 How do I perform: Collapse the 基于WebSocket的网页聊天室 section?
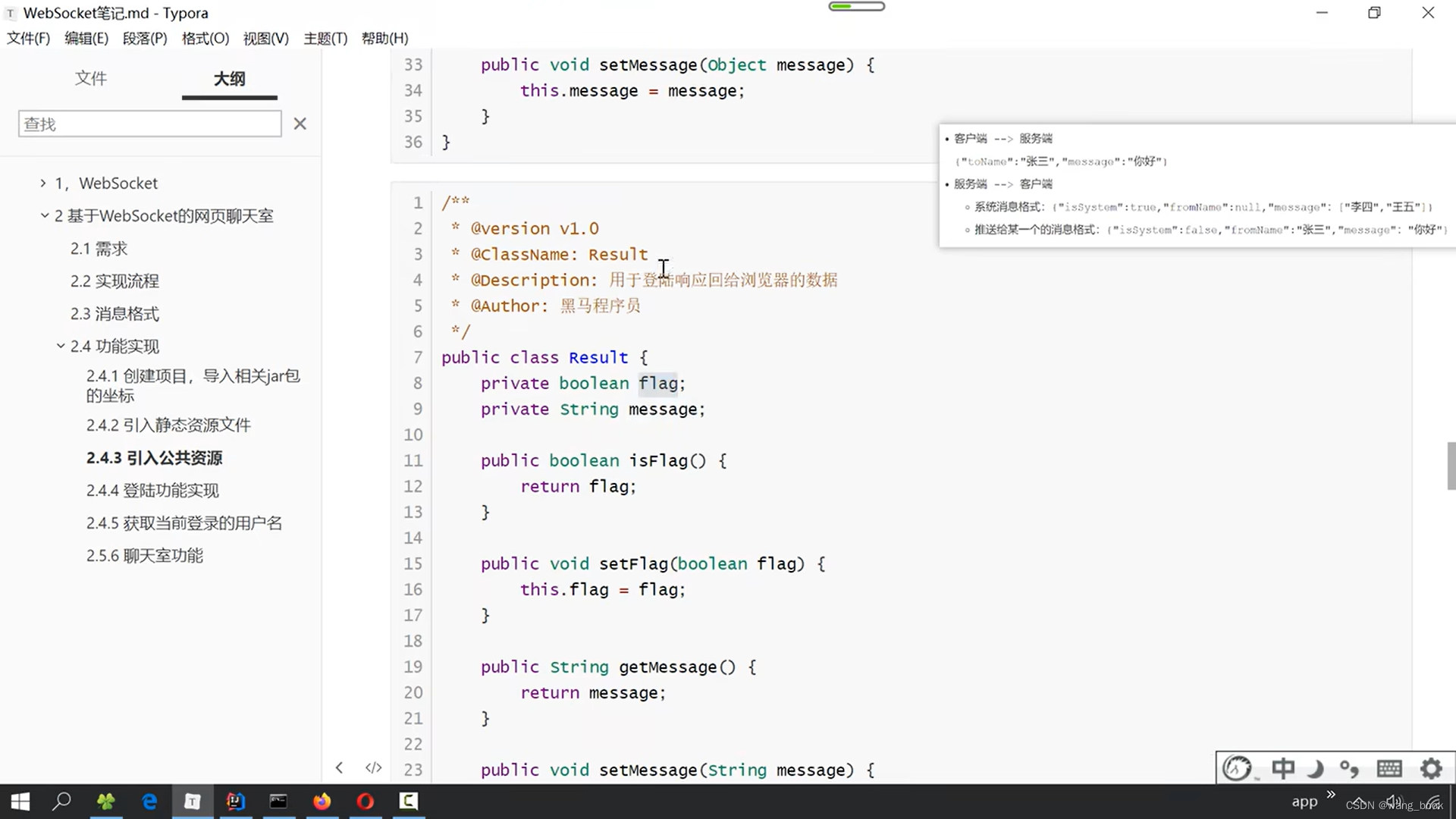pyautogui.click(x=45, y=215)
